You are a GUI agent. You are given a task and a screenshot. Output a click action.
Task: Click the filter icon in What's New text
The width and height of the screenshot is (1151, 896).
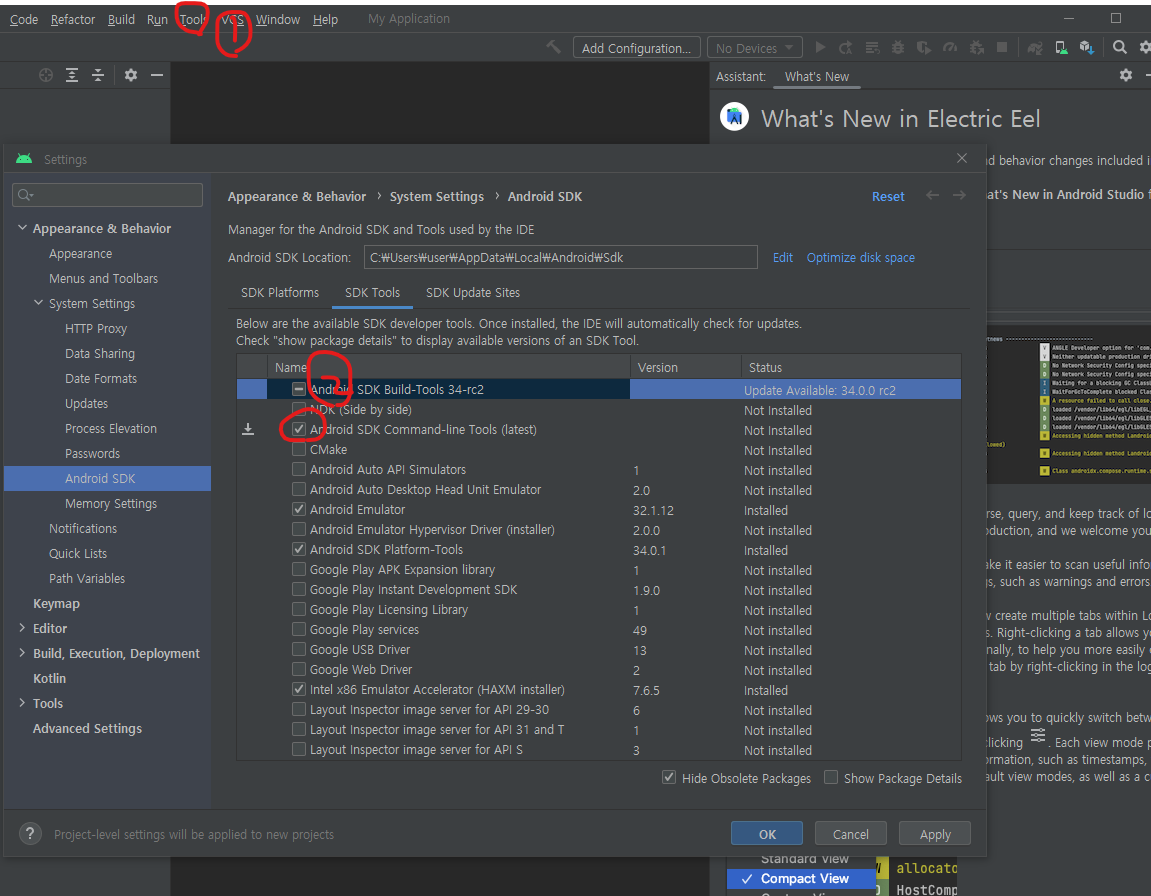point(1037,735)
